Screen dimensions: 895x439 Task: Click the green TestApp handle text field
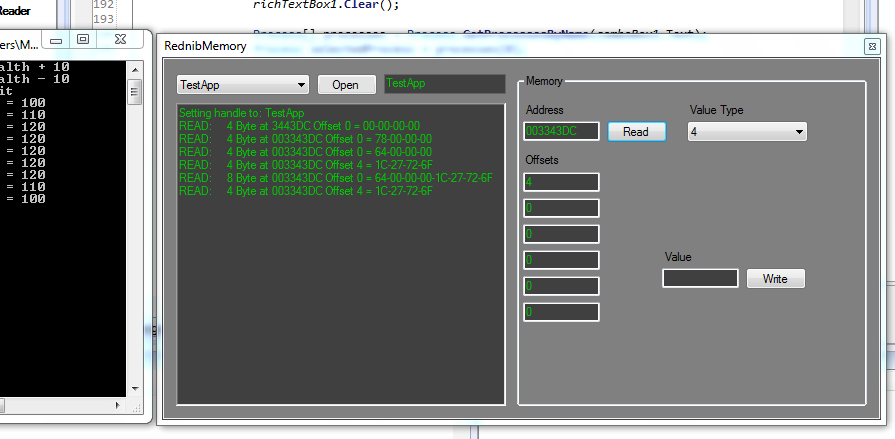pyautogui.click(x=444, y=84)
